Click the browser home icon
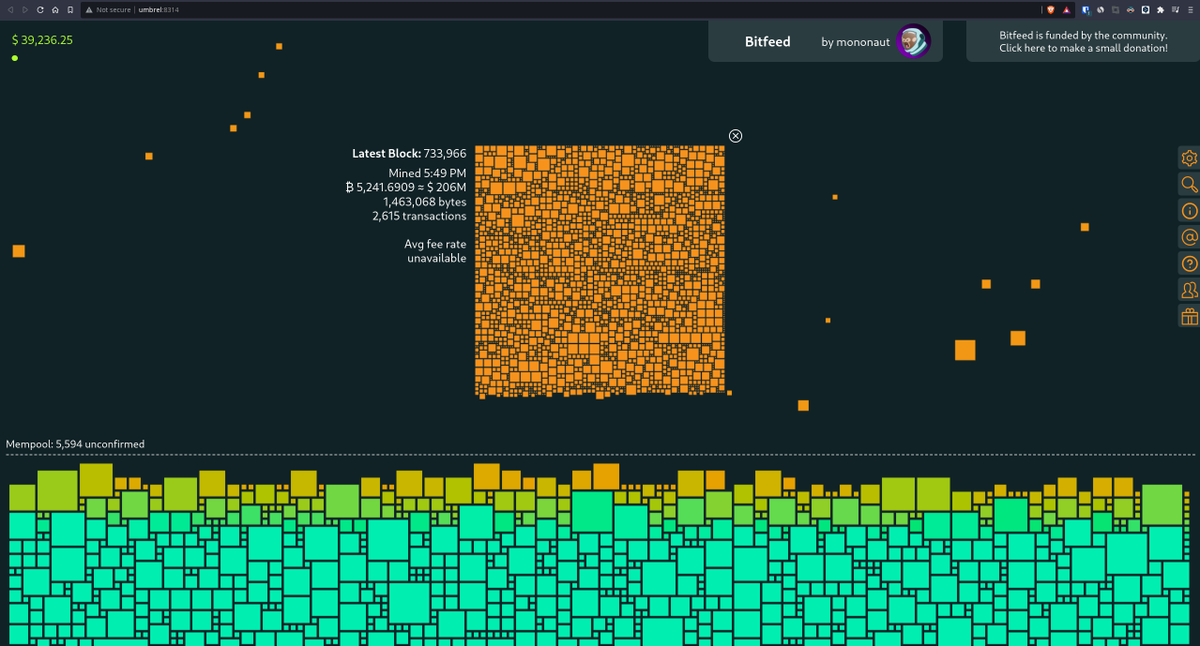The height and width of the screenshot is (646, 1200). click(x=55, y=10)
